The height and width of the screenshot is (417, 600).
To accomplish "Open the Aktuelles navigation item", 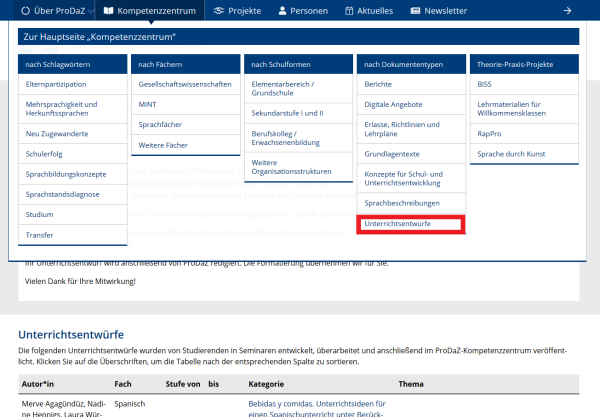I will (x=366, y=11).
